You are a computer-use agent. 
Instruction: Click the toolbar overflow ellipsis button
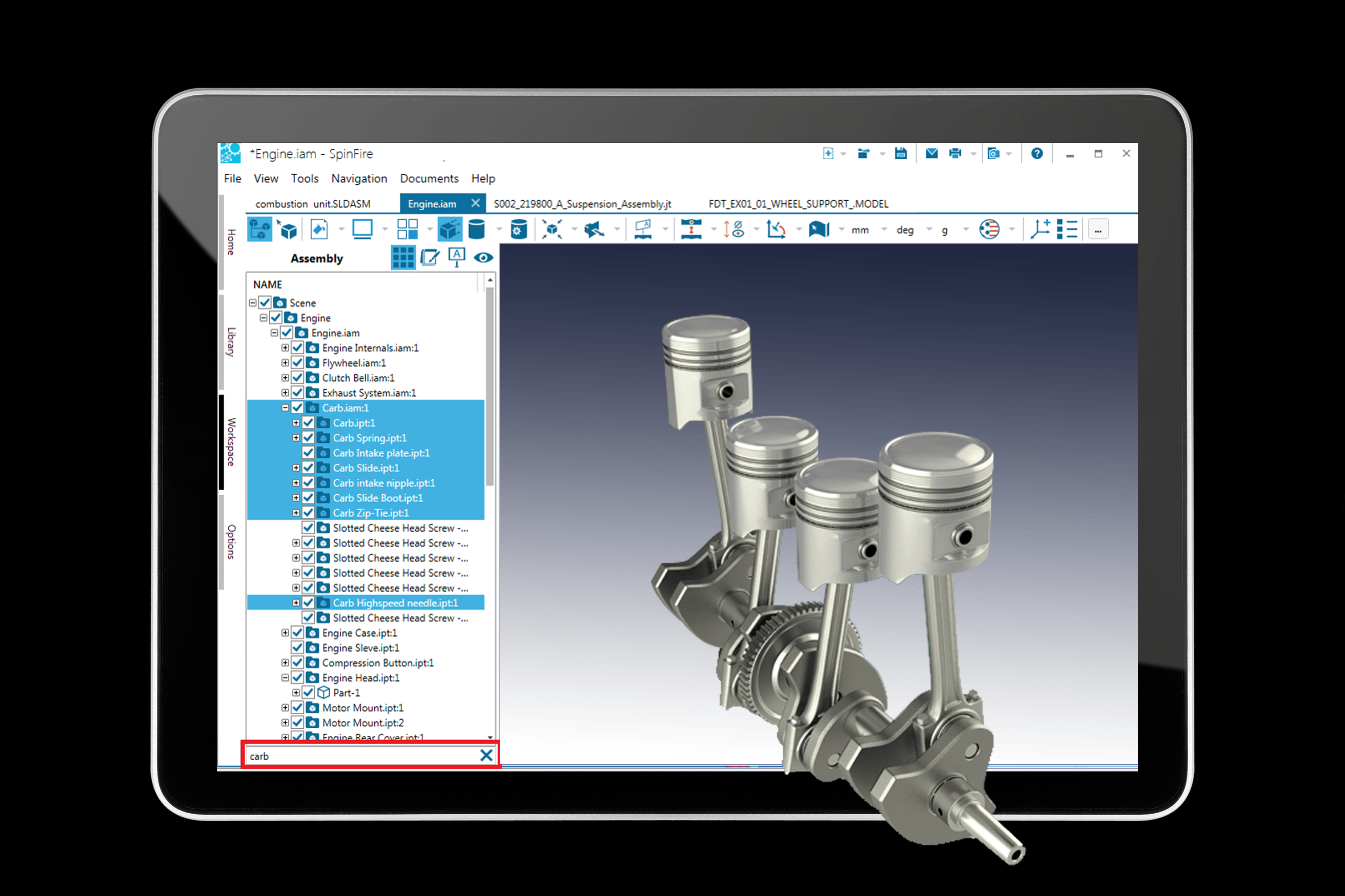coord(1098,230)
